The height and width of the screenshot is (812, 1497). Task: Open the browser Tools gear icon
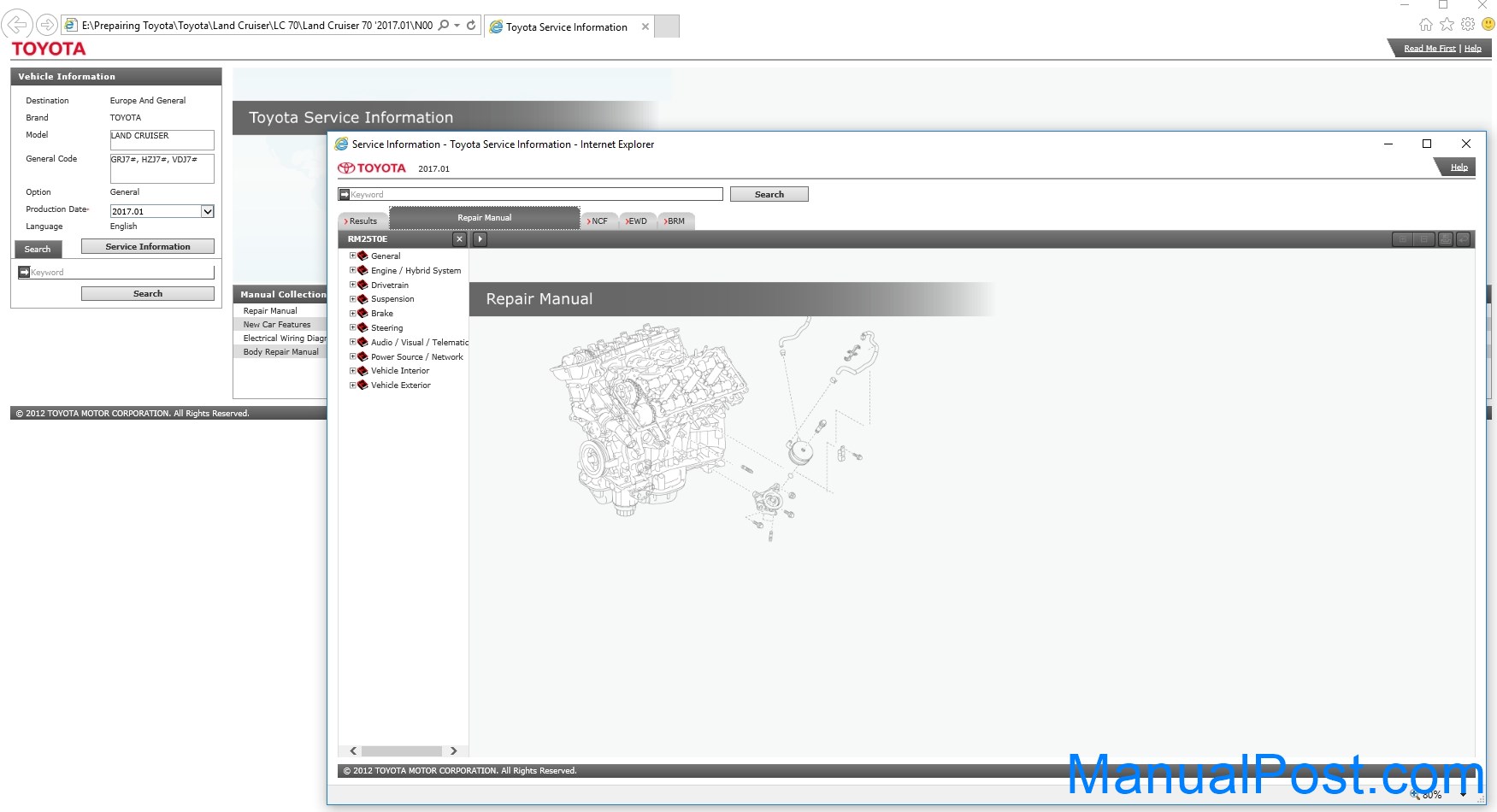coord(1468,25)
